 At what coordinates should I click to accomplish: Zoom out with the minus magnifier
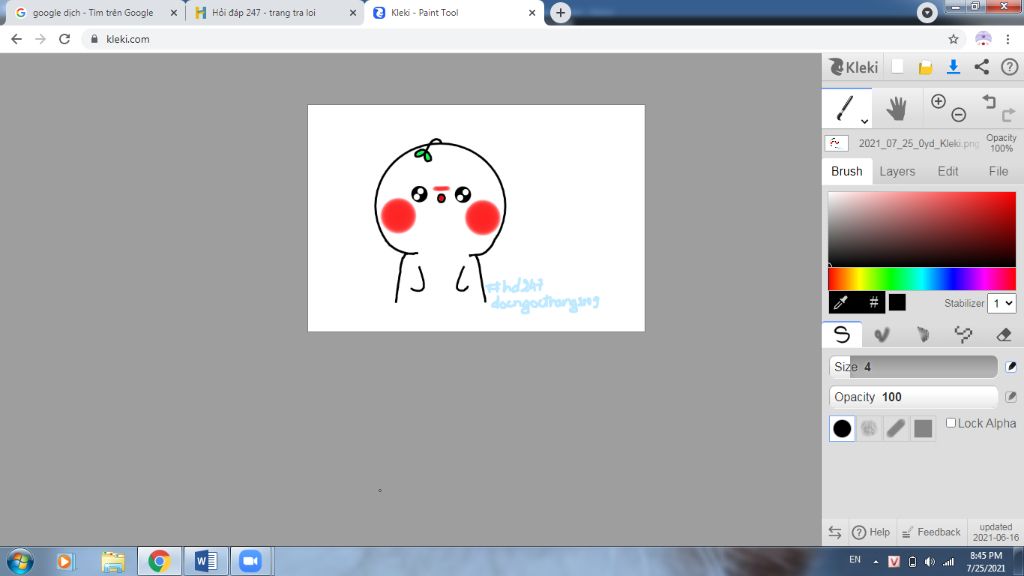(958, 115)
